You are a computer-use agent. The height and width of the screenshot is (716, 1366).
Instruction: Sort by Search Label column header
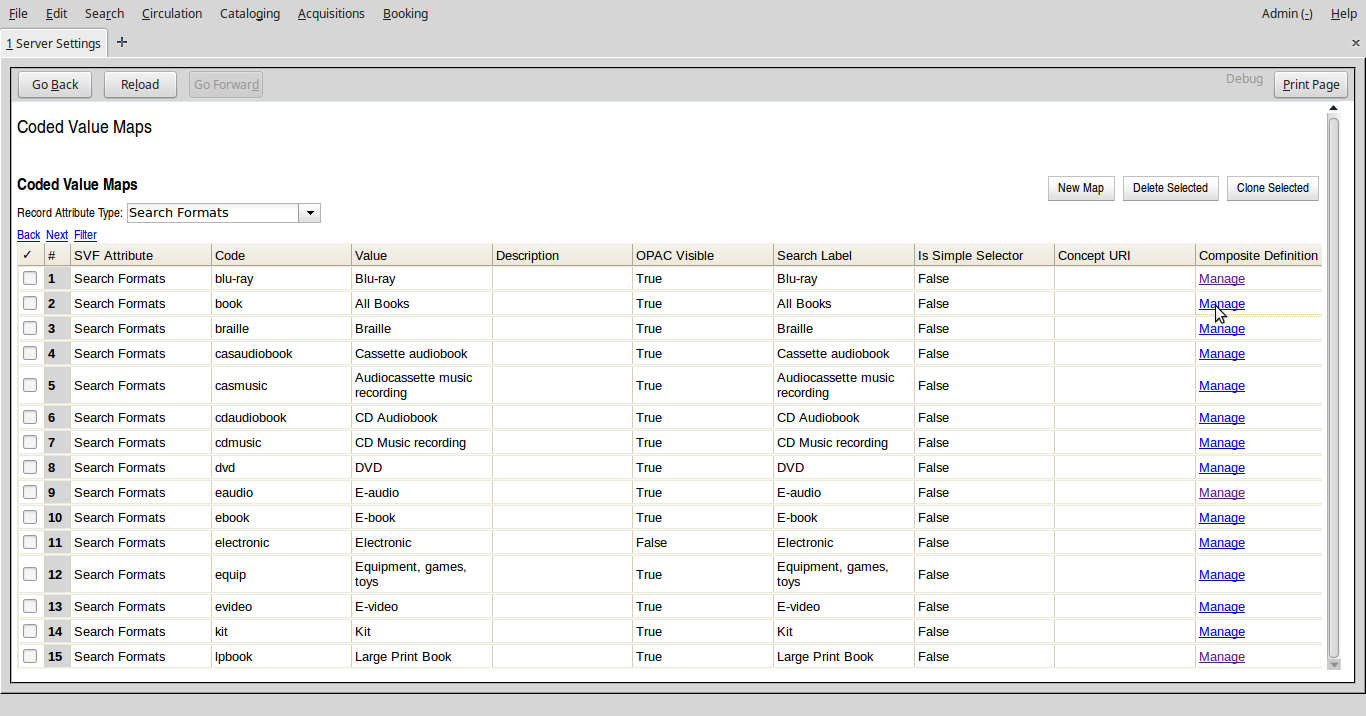[844, 255]
